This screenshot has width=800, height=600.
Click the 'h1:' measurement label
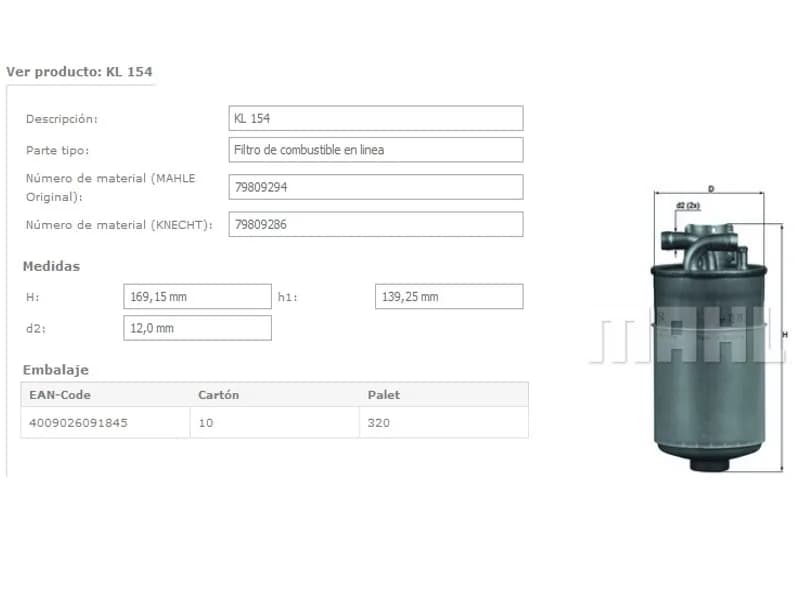tap(287, 297)
